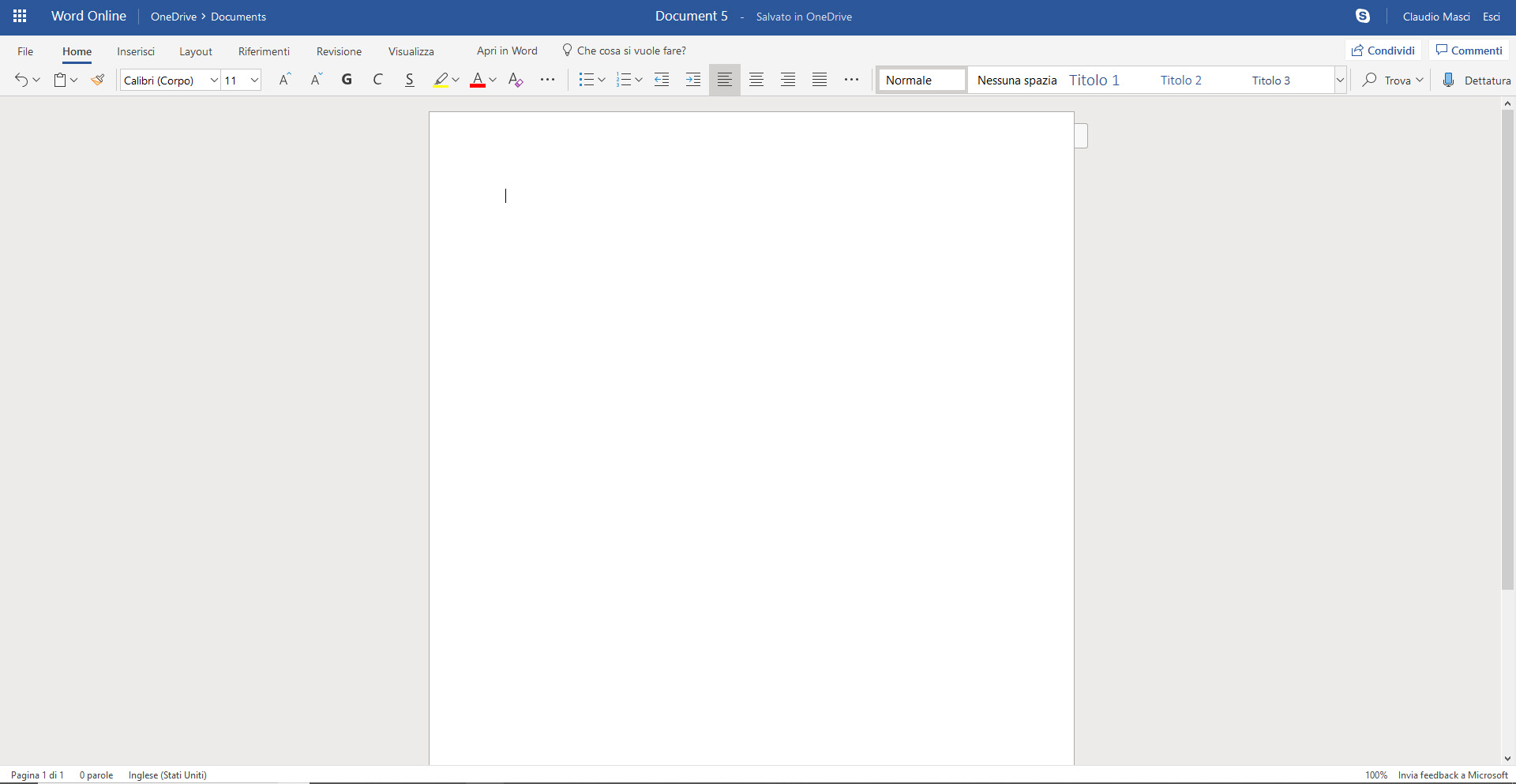Open the Inserisci ribbon tab
Screen dimensions: 1516x784
click(135, 51)
